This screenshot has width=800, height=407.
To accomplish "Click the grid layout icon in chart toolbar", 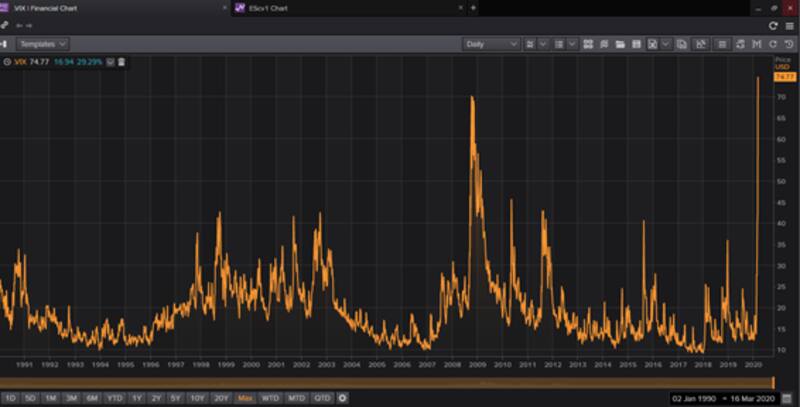I will point(588,44).
